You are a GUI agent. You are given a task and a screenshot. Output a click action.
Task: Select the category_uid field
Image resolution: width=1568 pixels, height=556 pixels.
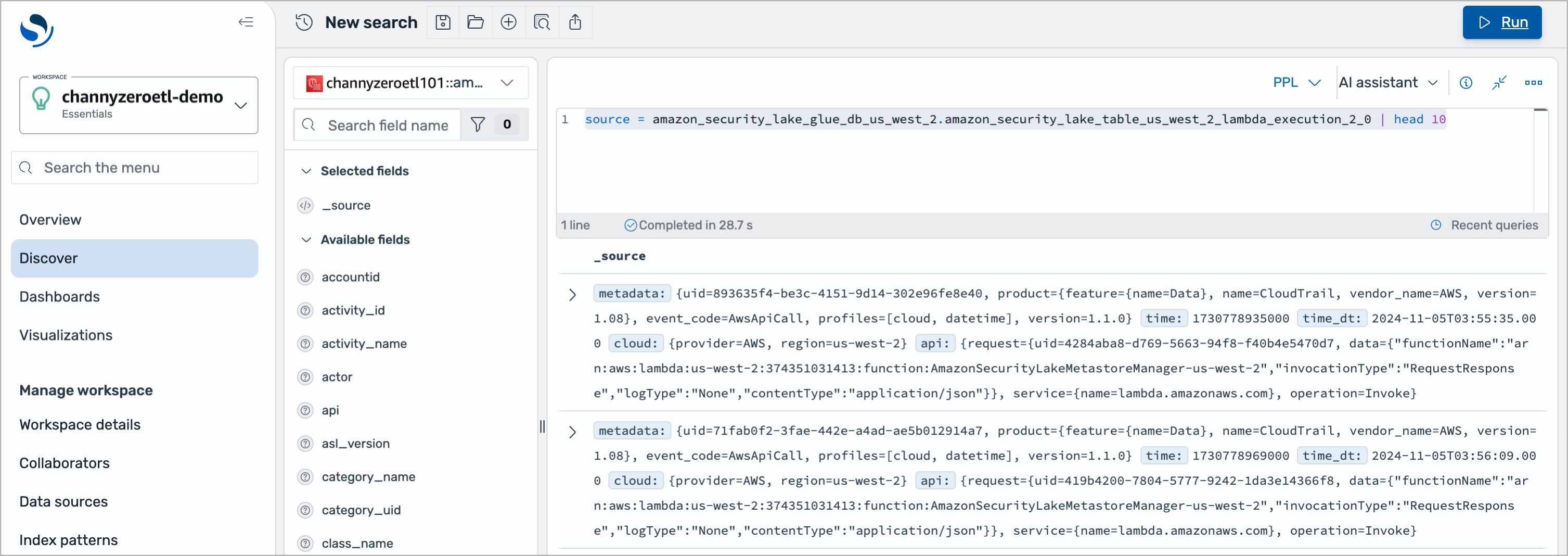pos(361,510)
